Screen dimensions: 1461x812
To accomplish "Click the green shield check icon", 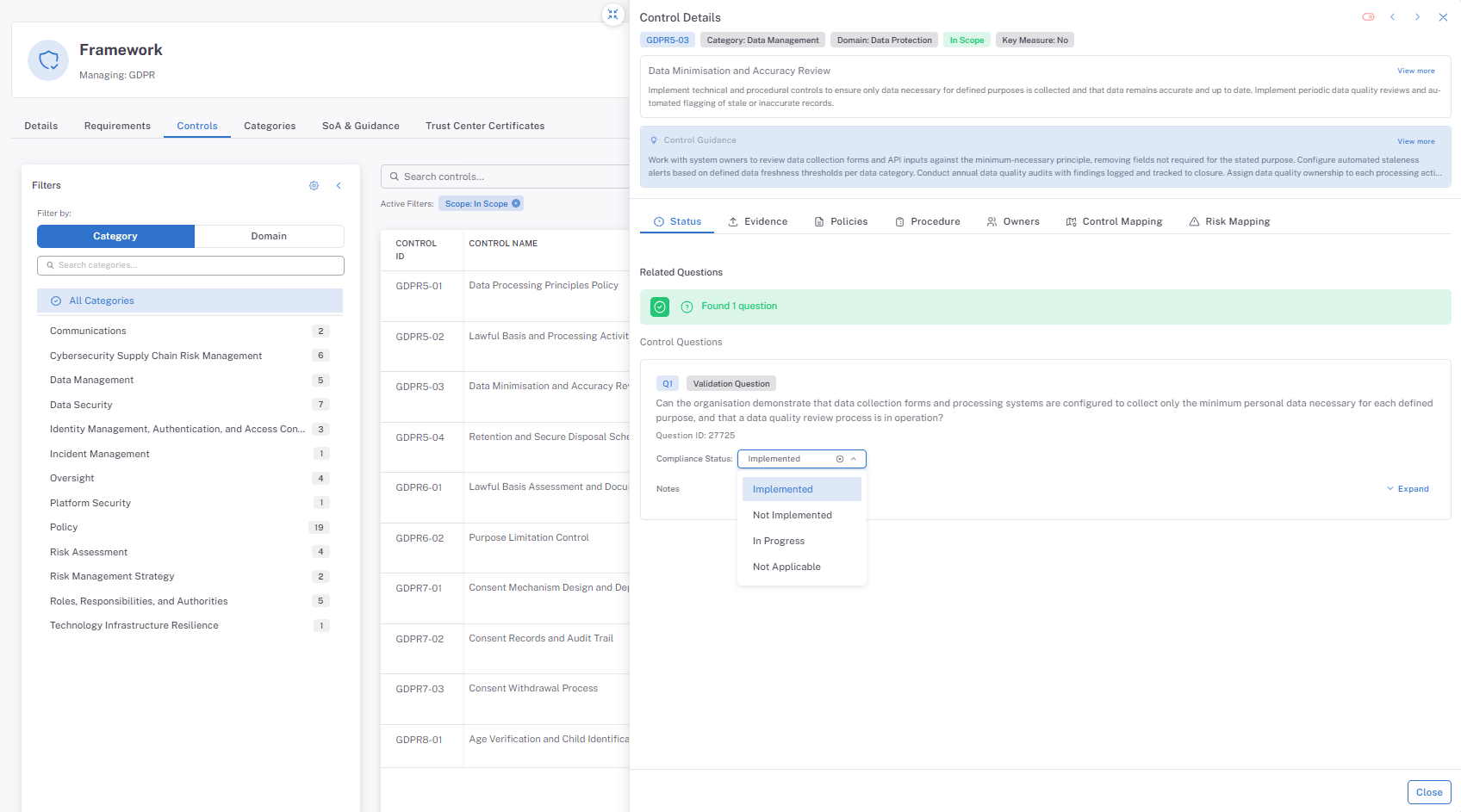I will [x=660, y=307].
